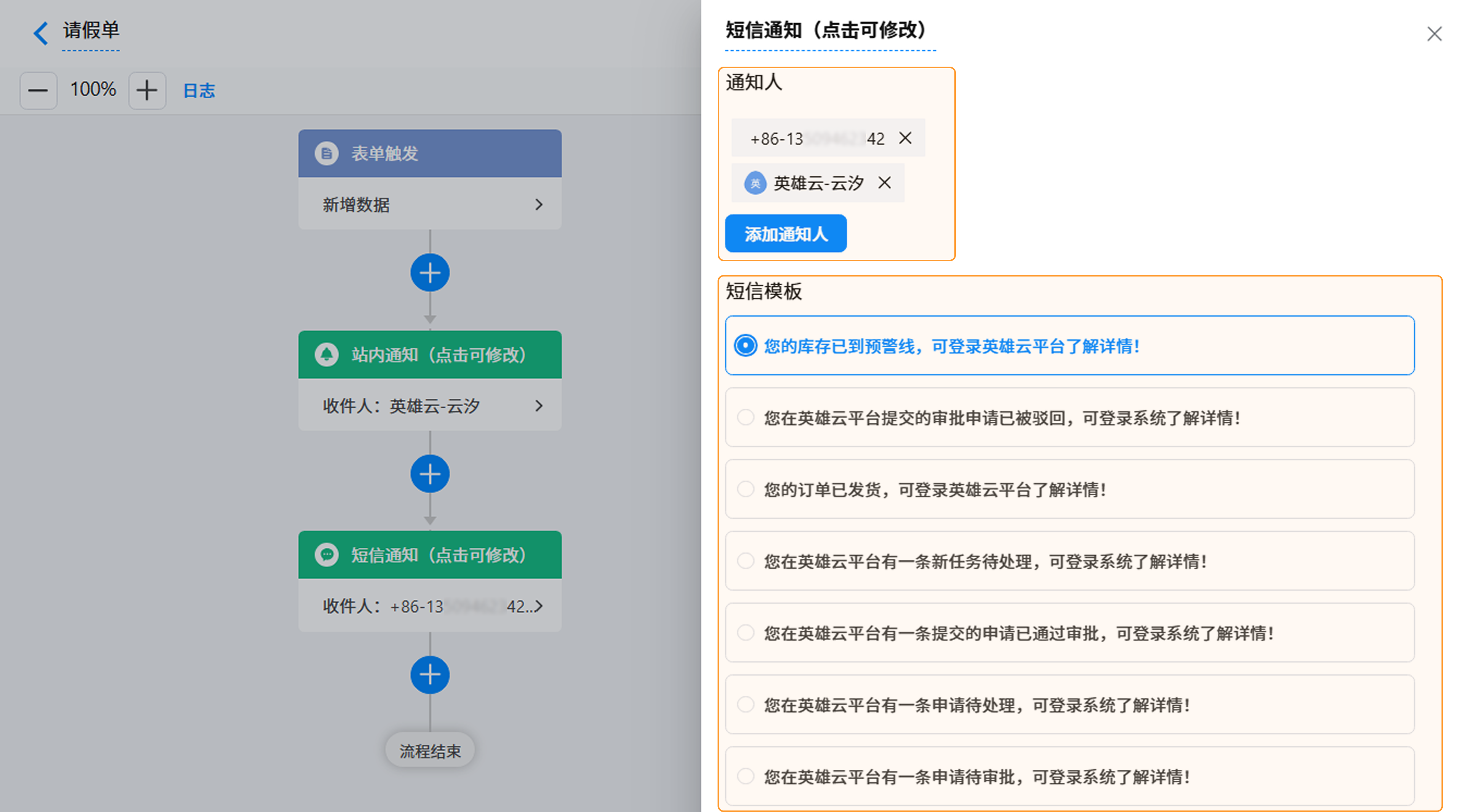The width and height of the screenshot is (1463, 812).
Task: Add a node below 表单触发
Action: point(430,273)
